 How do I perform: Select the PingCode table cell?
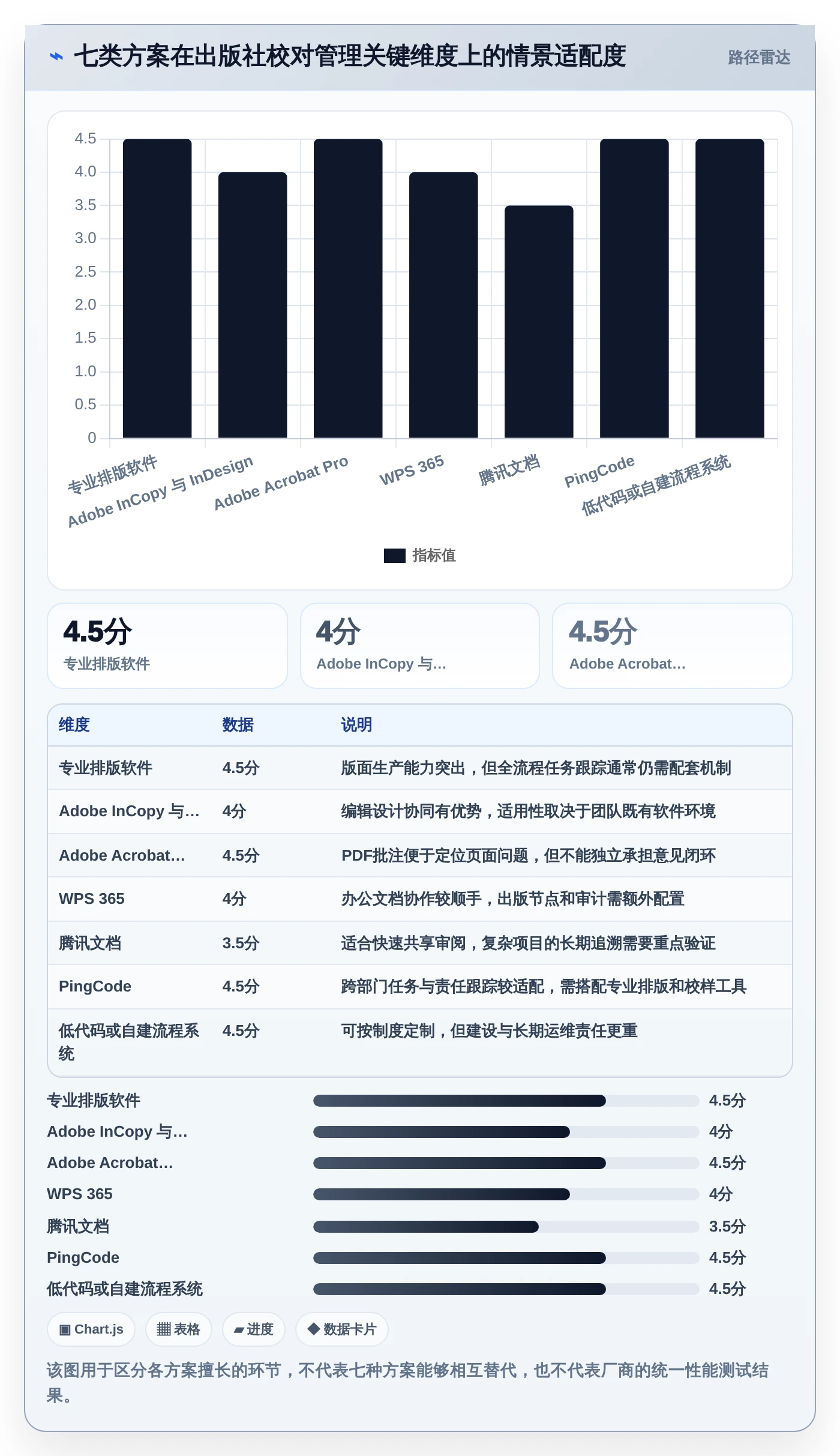click(95, 987)
